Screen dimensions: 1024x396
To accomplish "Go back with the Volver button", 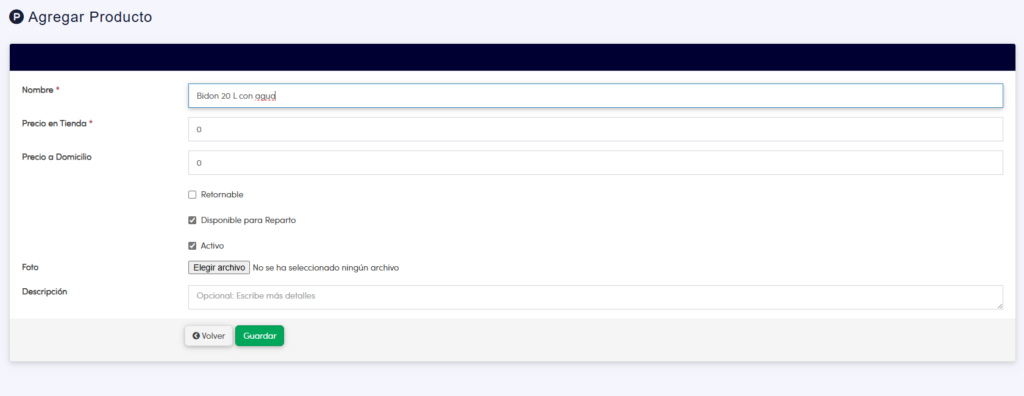I will (208, 336).
